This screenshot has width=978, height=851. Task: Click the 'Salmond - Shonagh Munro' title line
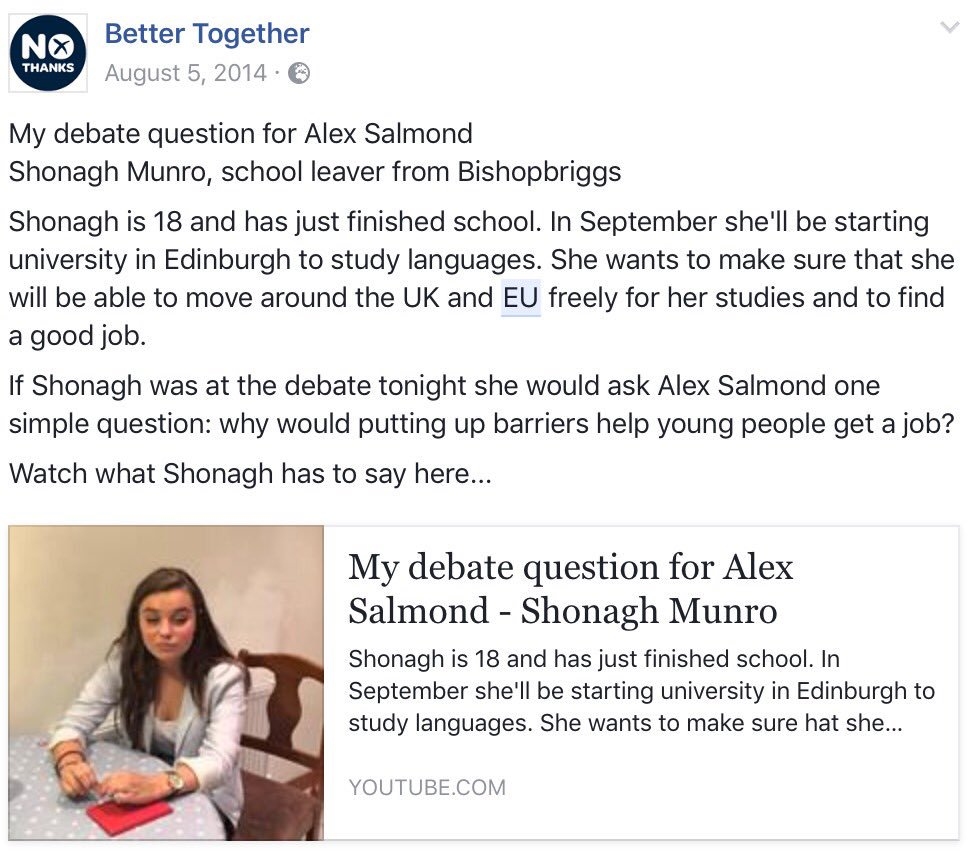click(x=563, y=611)
